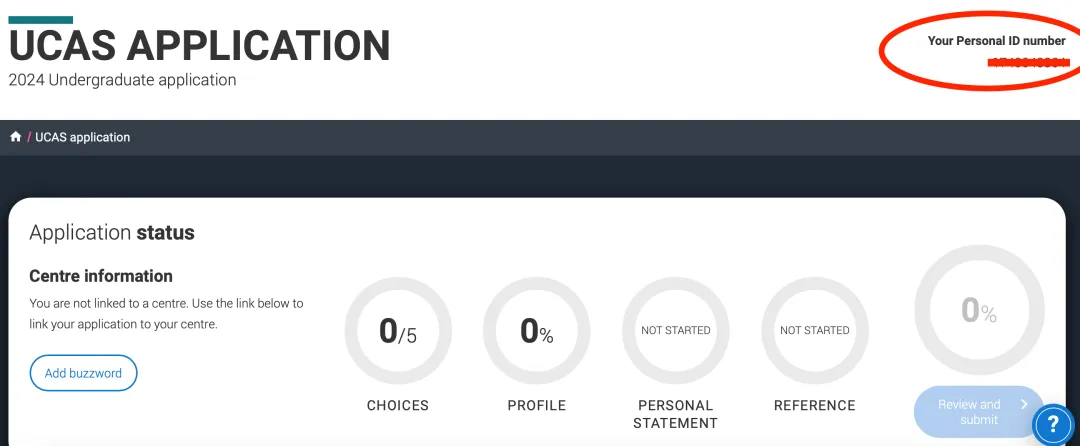Screen dimensions: 1080x446
Task: Click the Review and submit button
Action: pos(969,412)
